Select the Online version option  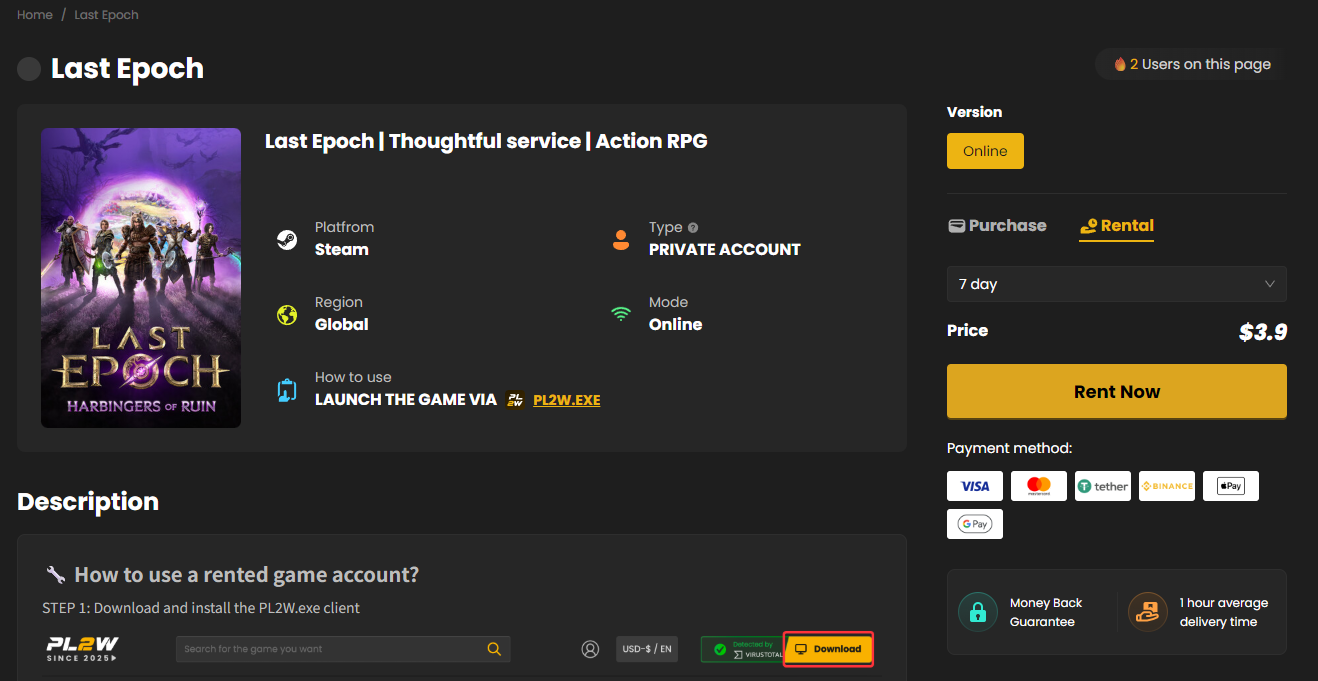pos(985,151)
